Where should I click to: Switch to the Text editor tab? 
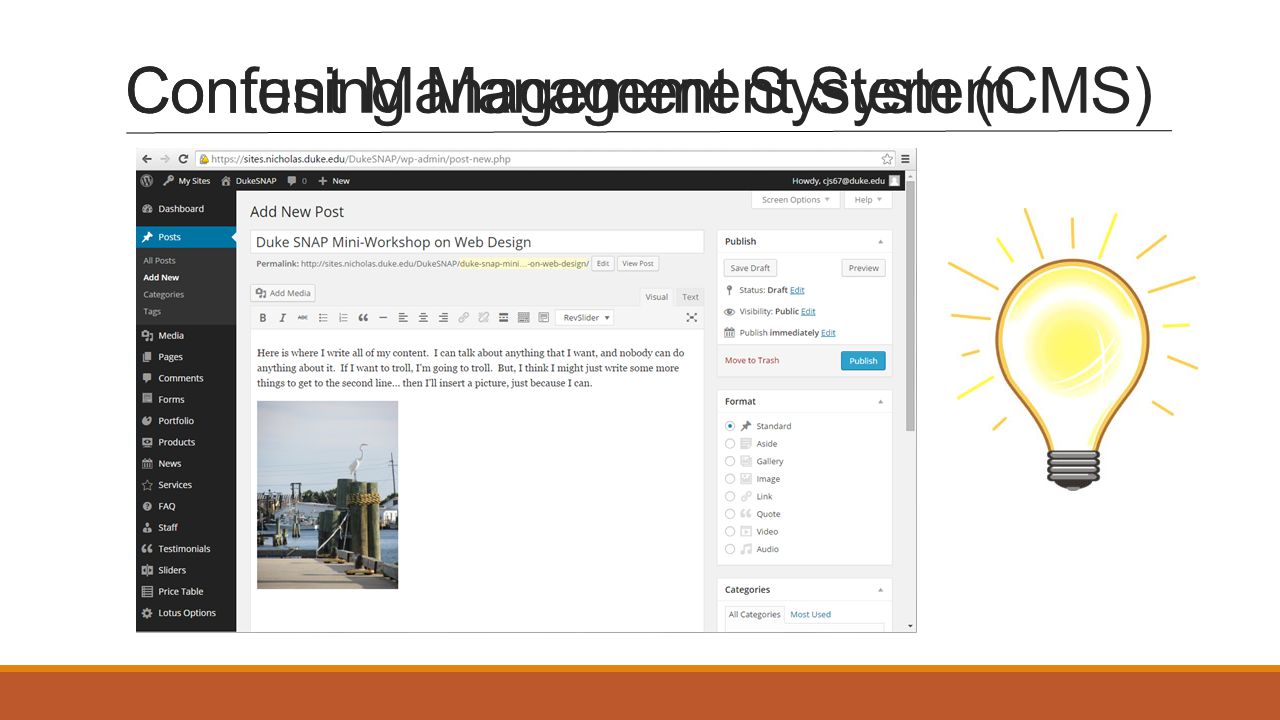pos(690,297)
